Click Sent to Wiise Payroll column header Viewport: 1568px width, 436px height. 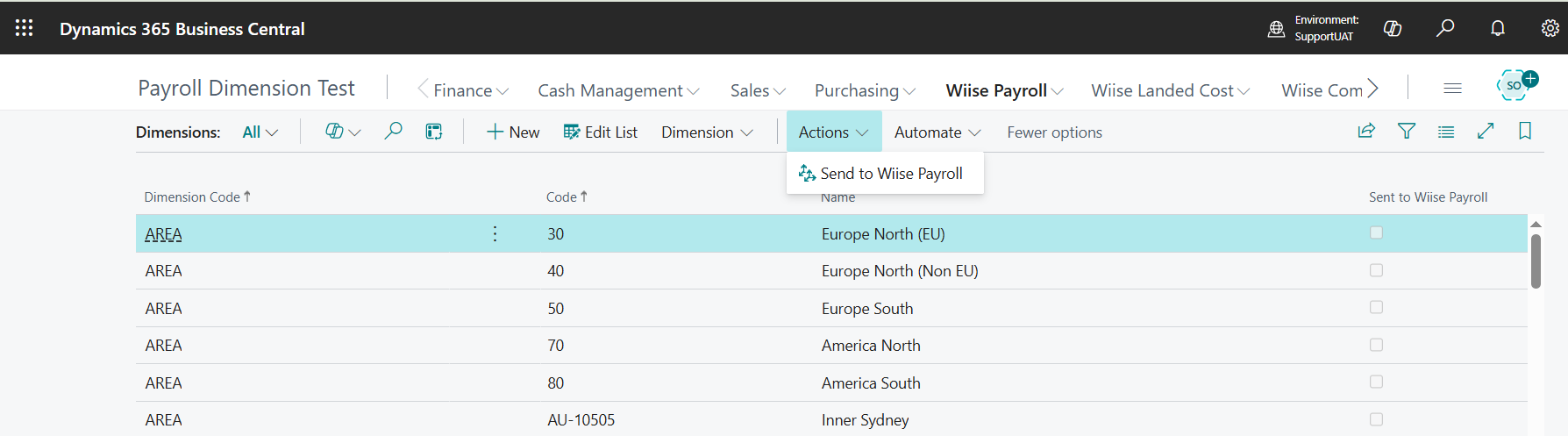[1428, 197]
